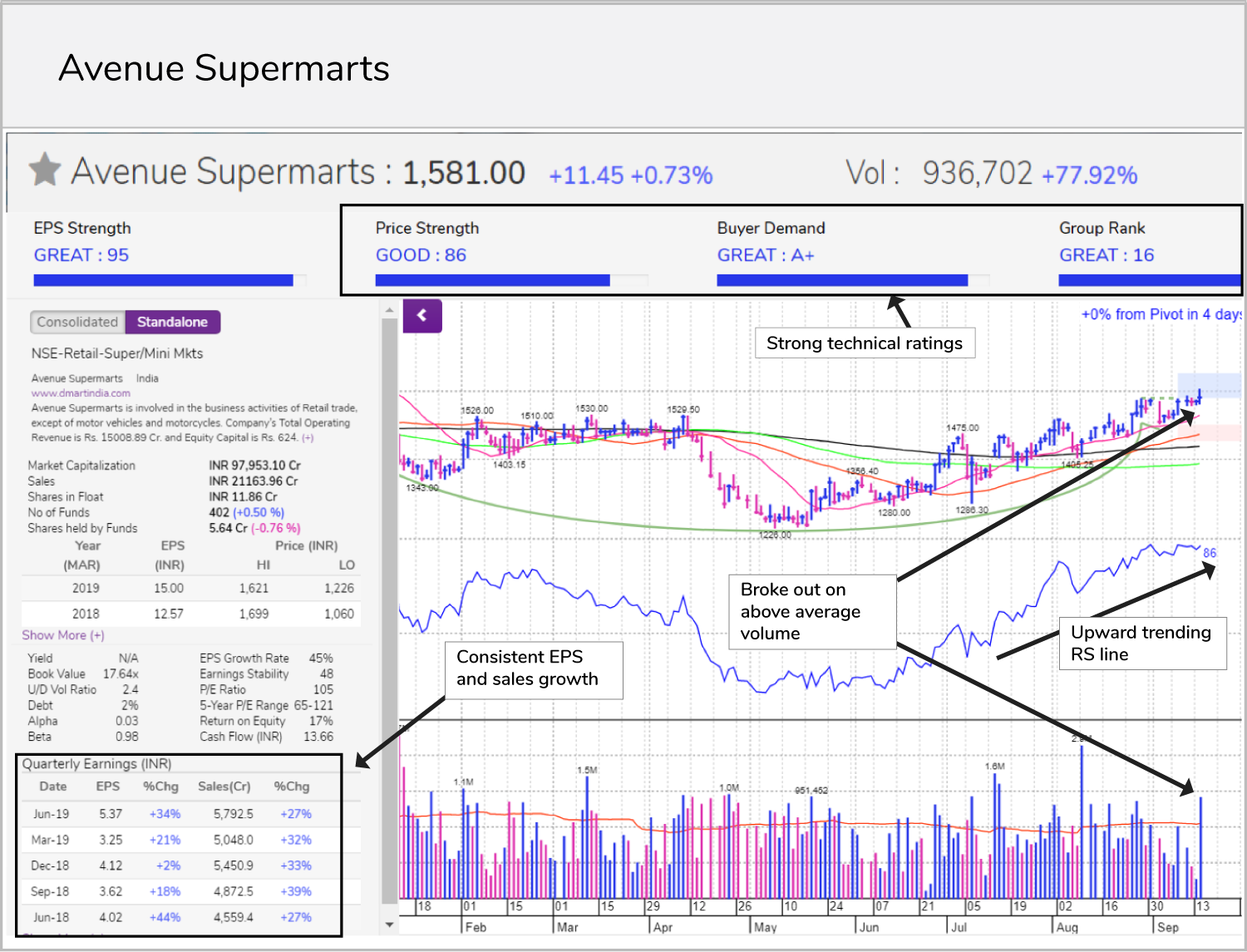Collapse the side panel with the purple arrow button
The width and height of the screenshot is (1247, 952).
(422, 316)
